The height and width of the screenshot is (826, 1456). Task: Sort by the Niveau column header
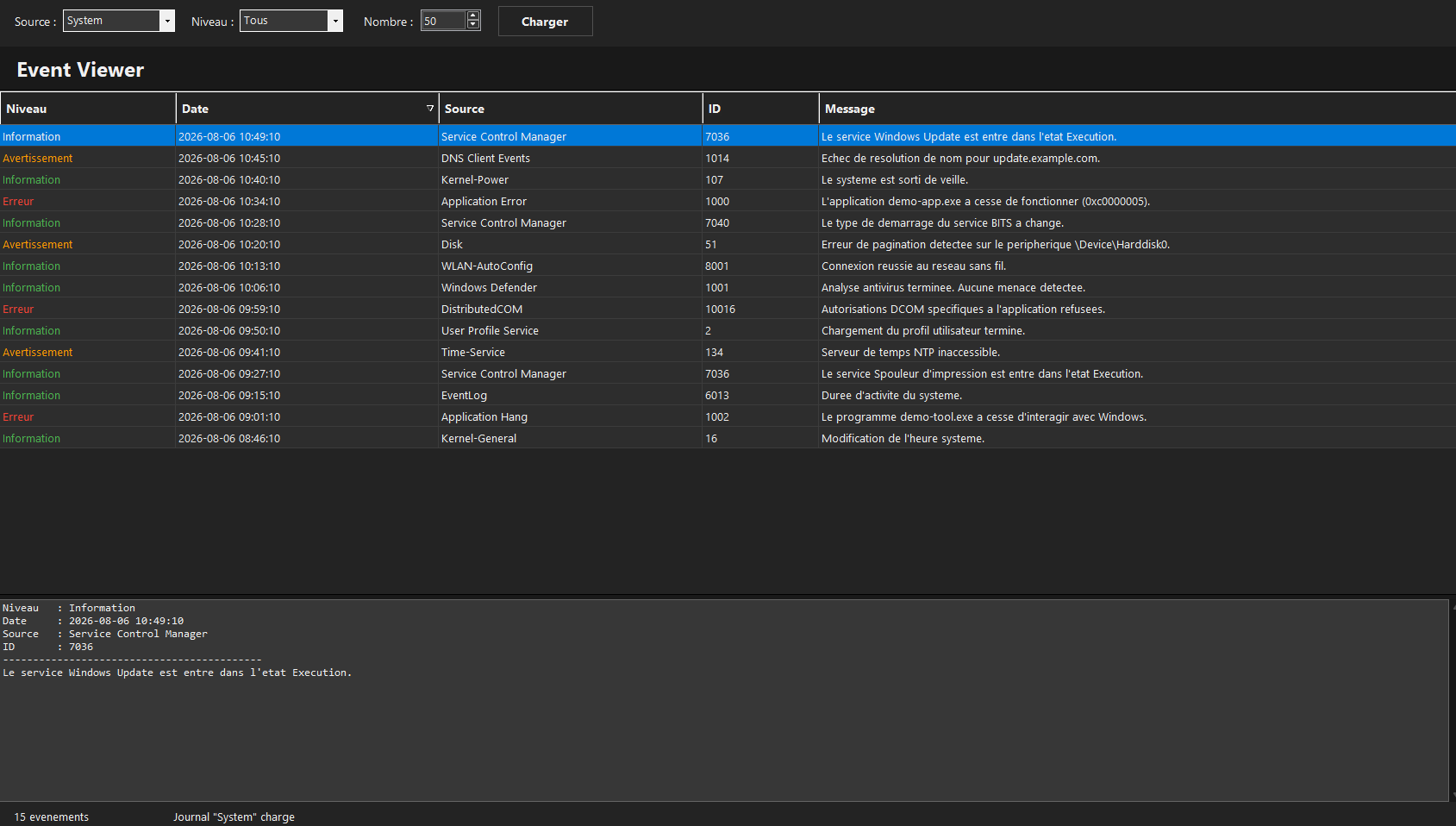tap(88, 109)
